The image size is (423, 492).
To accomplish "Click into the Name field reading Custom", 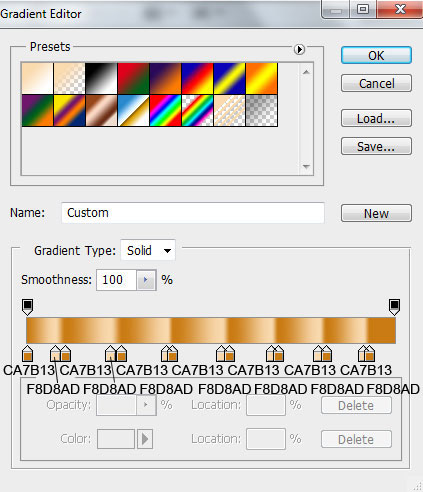I will pos(193,213).
